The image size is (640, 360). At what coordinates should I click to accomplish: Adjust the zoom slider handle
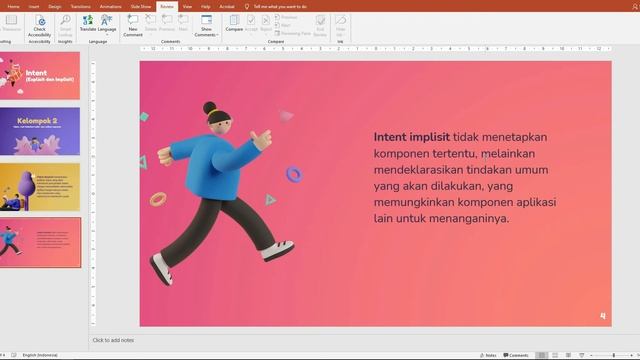click(614, 356)
